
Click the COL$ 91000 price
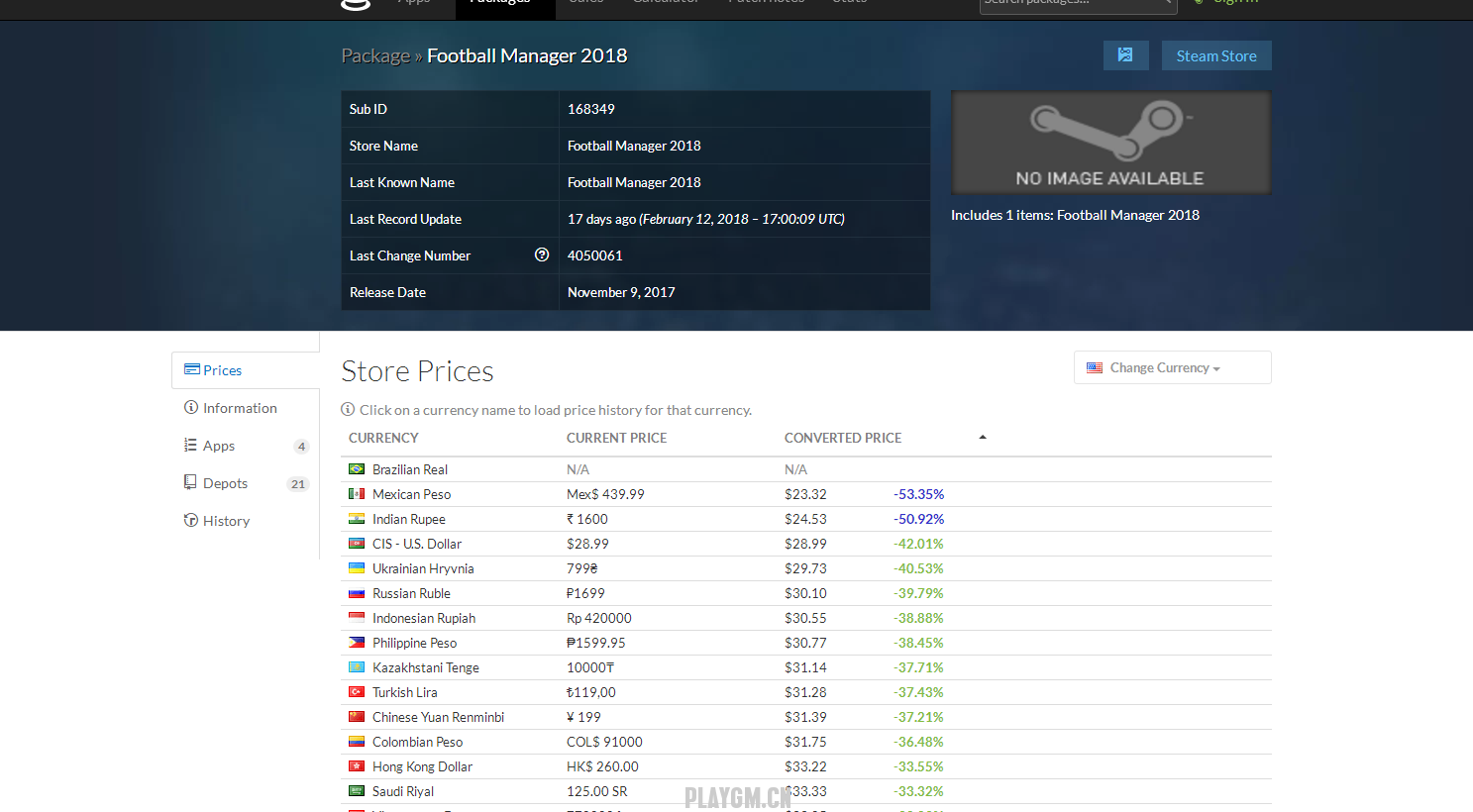[x=604, y=742]
